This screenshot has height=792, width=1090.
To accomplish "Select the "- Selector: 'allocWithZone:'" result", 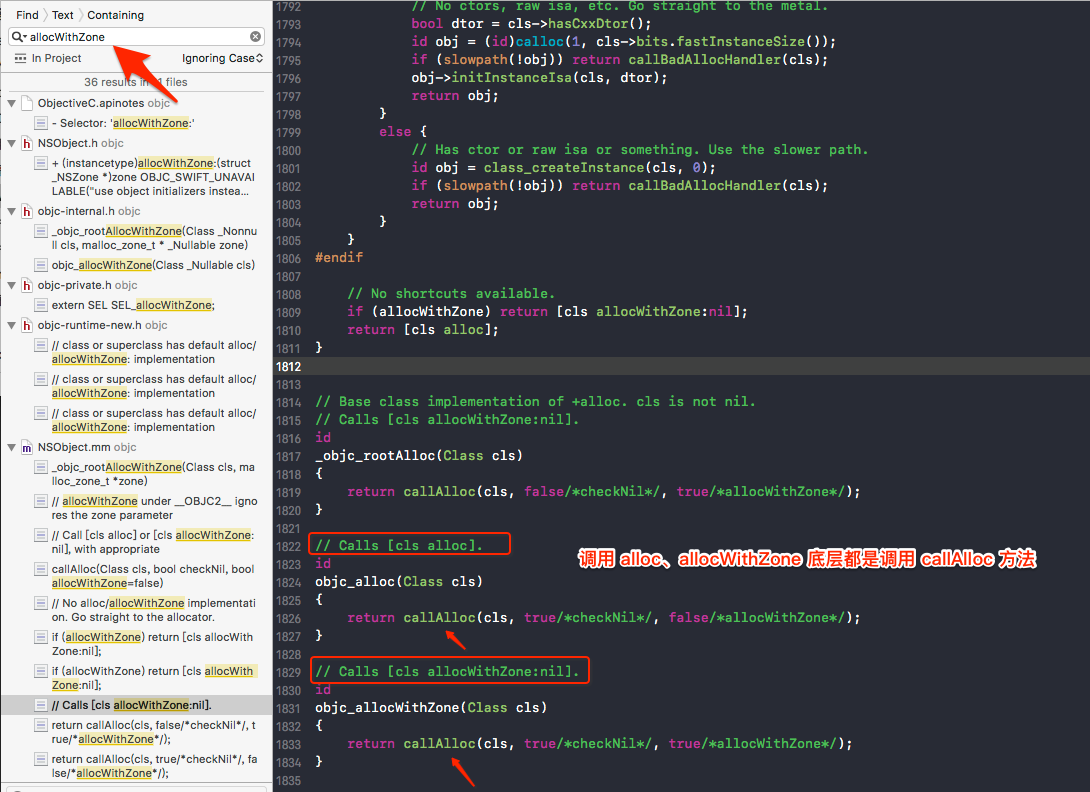I will coord(123,123).
